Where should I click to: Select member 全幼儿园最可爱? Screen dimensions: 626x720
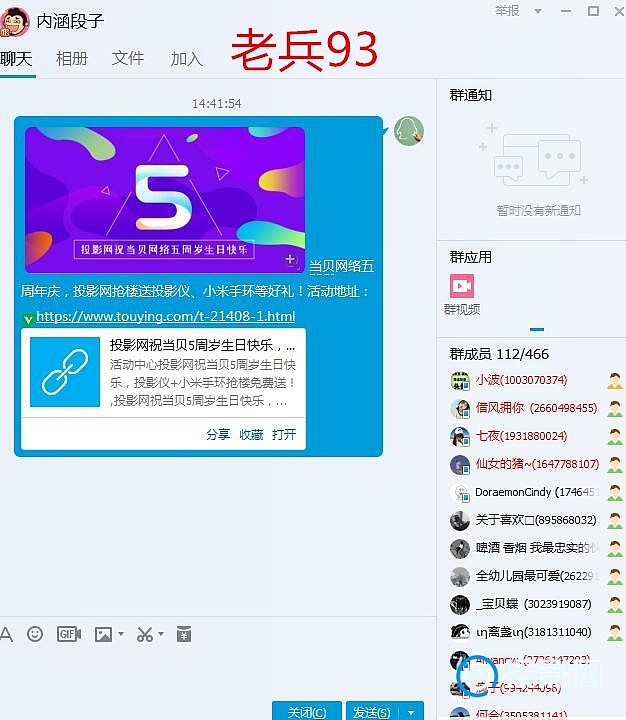pyautogui.click(x=536, y=576)
